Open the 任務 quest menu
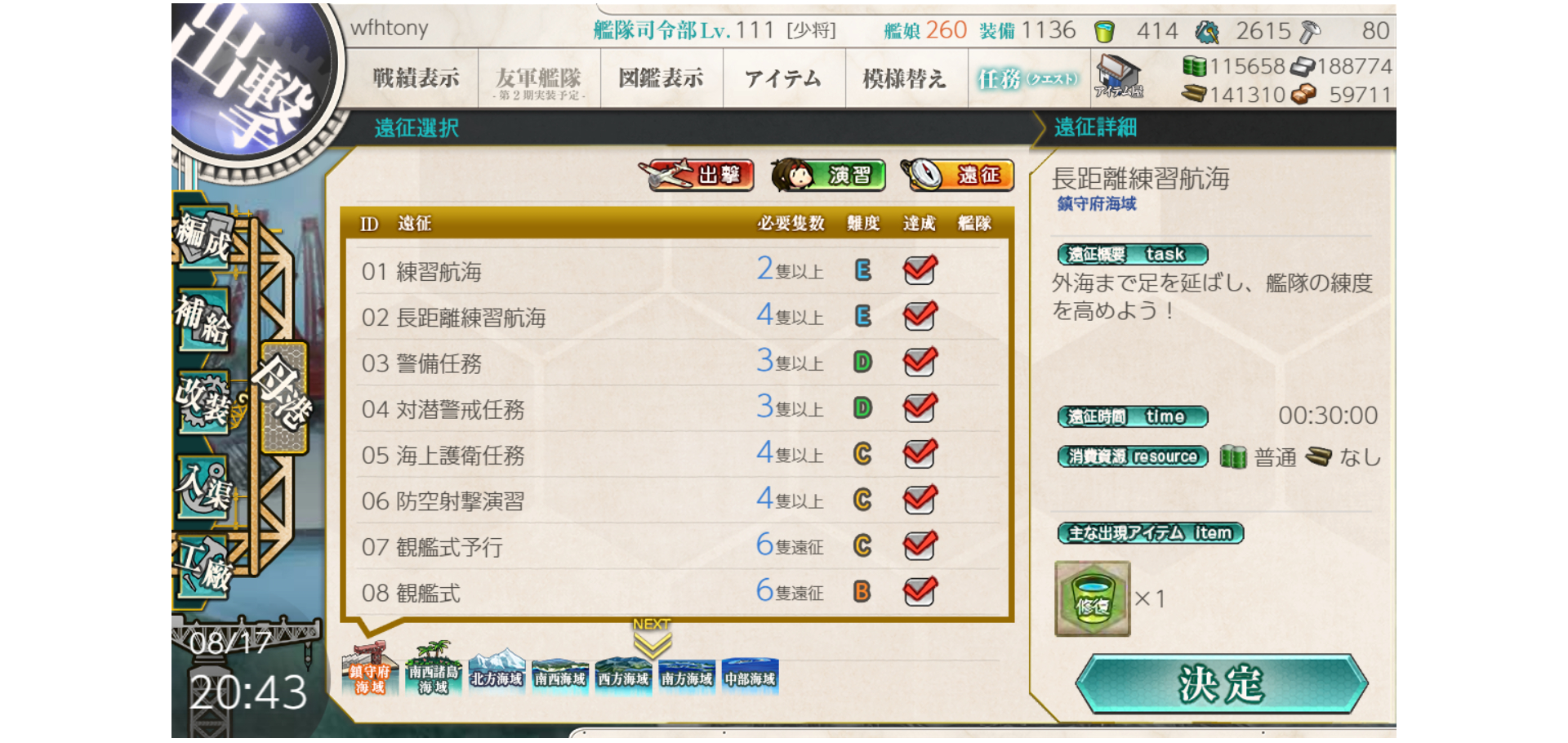The width and height of the screenshot is (1568, 743). click(x=1028, y=78)
